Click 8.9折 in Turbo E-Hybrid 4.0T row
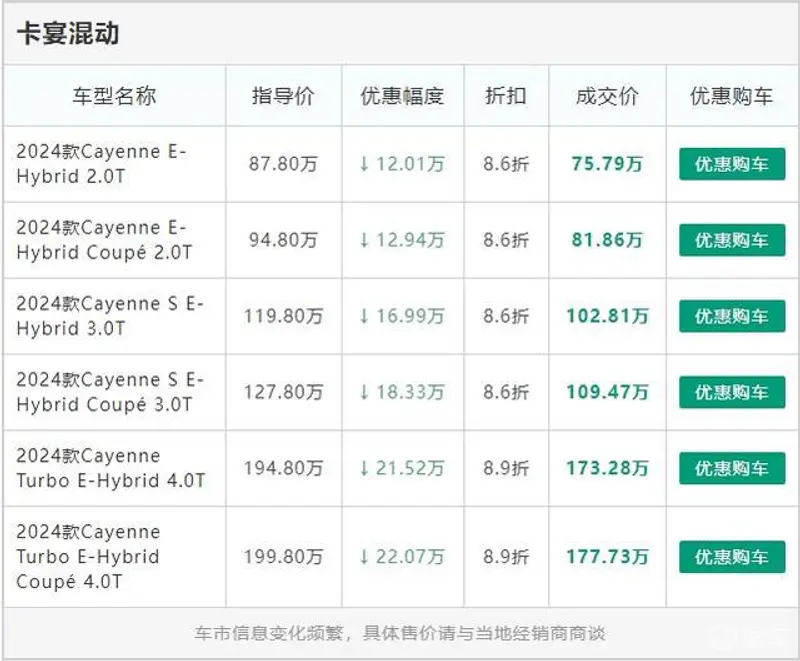The height and width of the screenshot is (661, 800). click(506, 468)
